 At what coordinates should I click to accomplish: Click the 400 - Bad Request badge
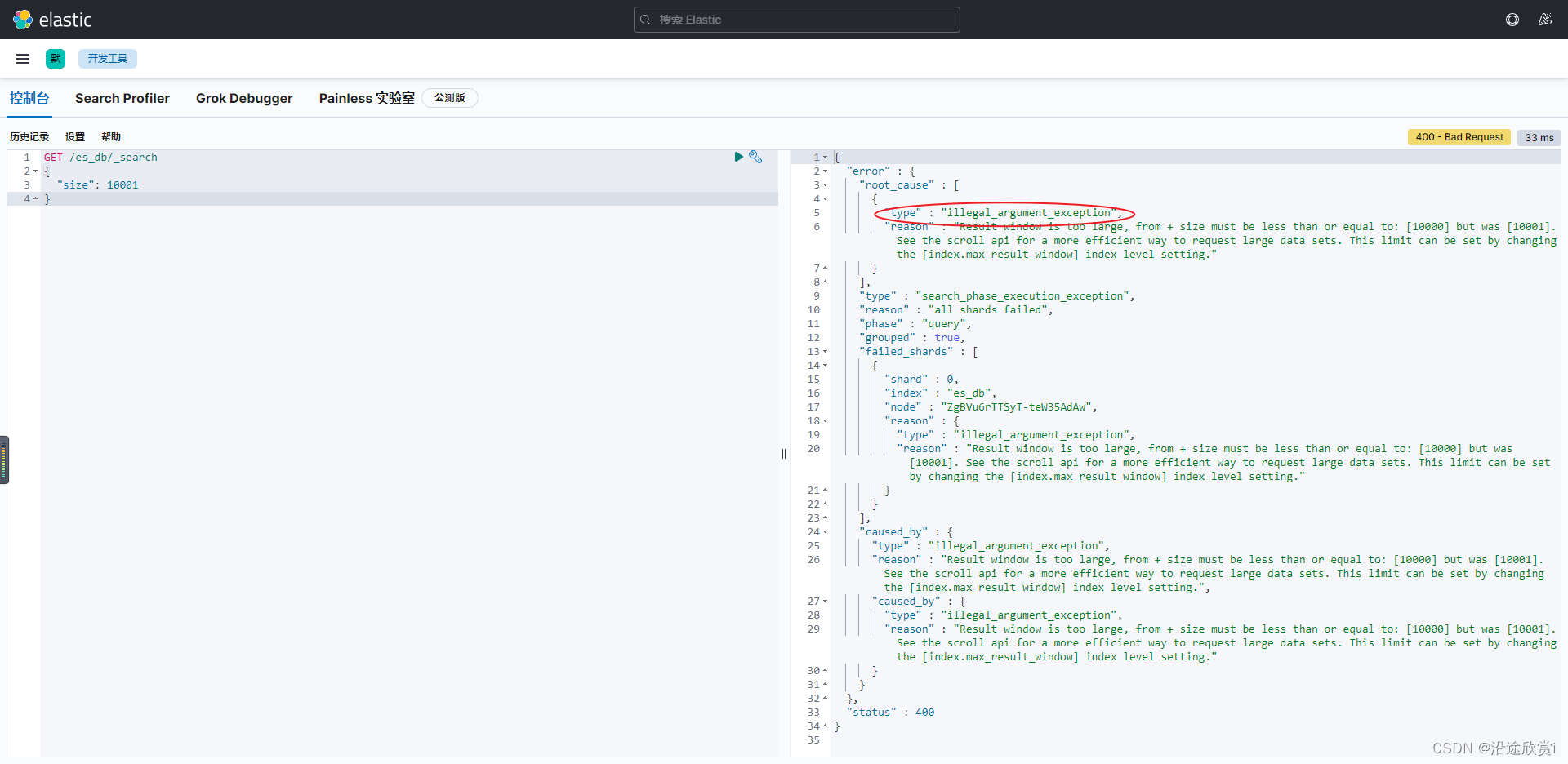[1459, 137]
